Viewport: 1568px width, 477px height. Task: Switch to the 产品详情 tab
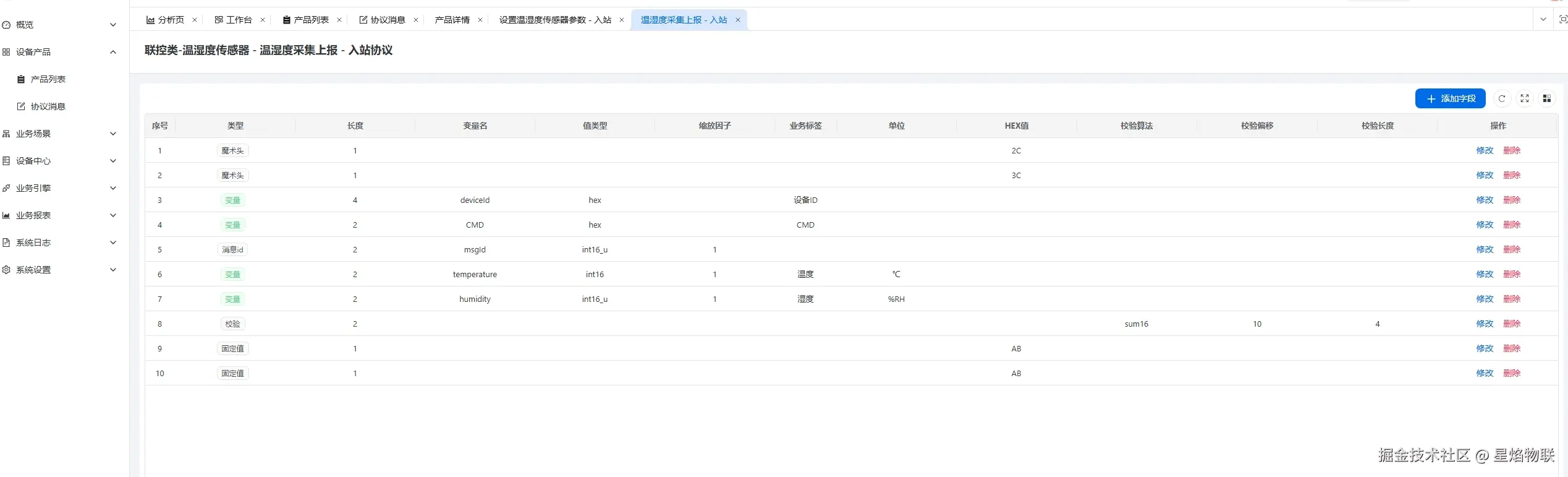tap(452, 20)
